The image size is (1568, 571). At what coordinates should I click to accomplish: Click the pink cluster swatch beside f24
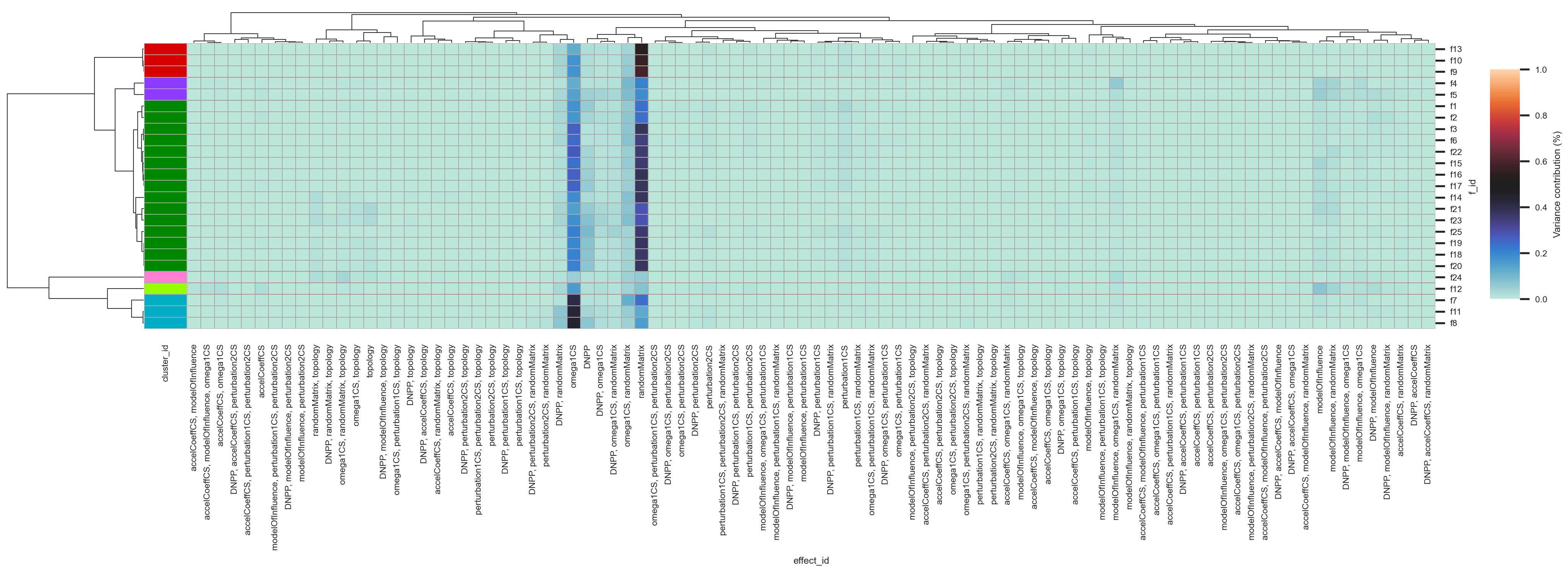pos(165,277)
